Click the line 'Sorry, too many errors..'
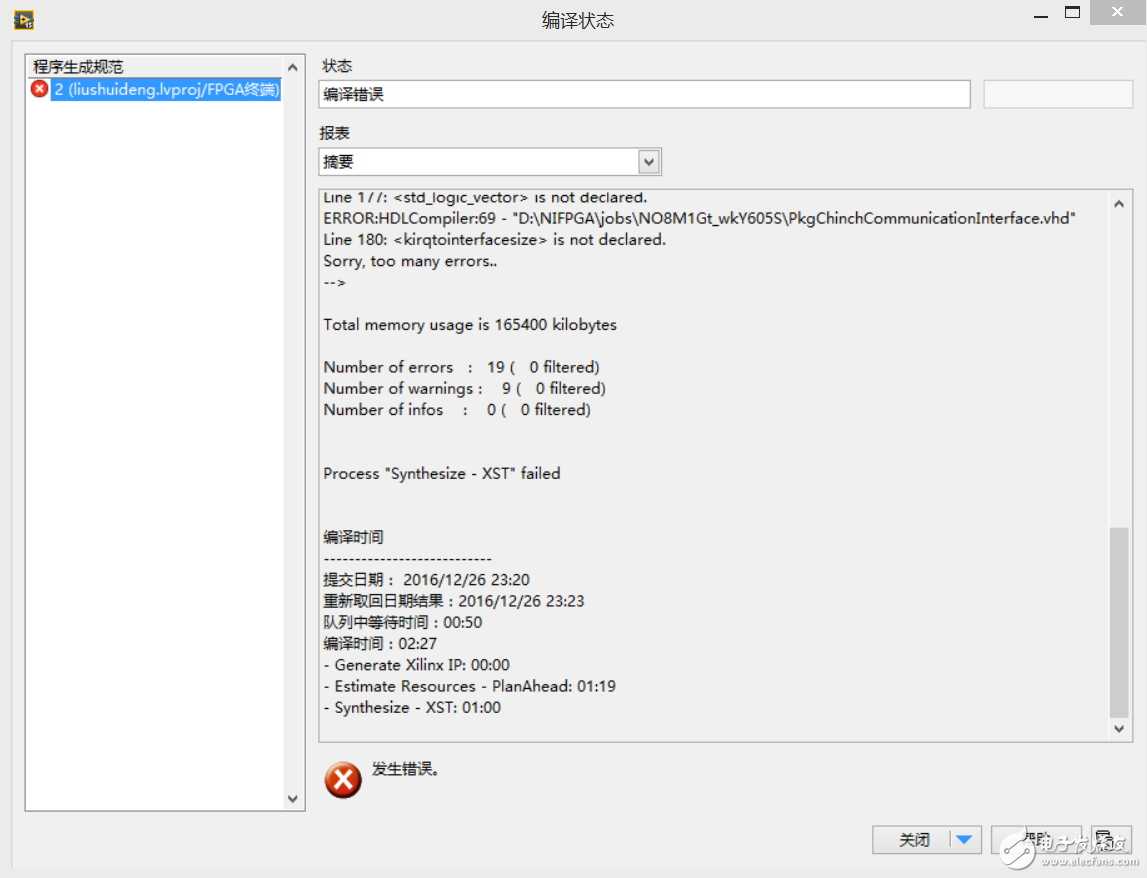The width and height of the screenshot is (1147, 878). point(410,261)
